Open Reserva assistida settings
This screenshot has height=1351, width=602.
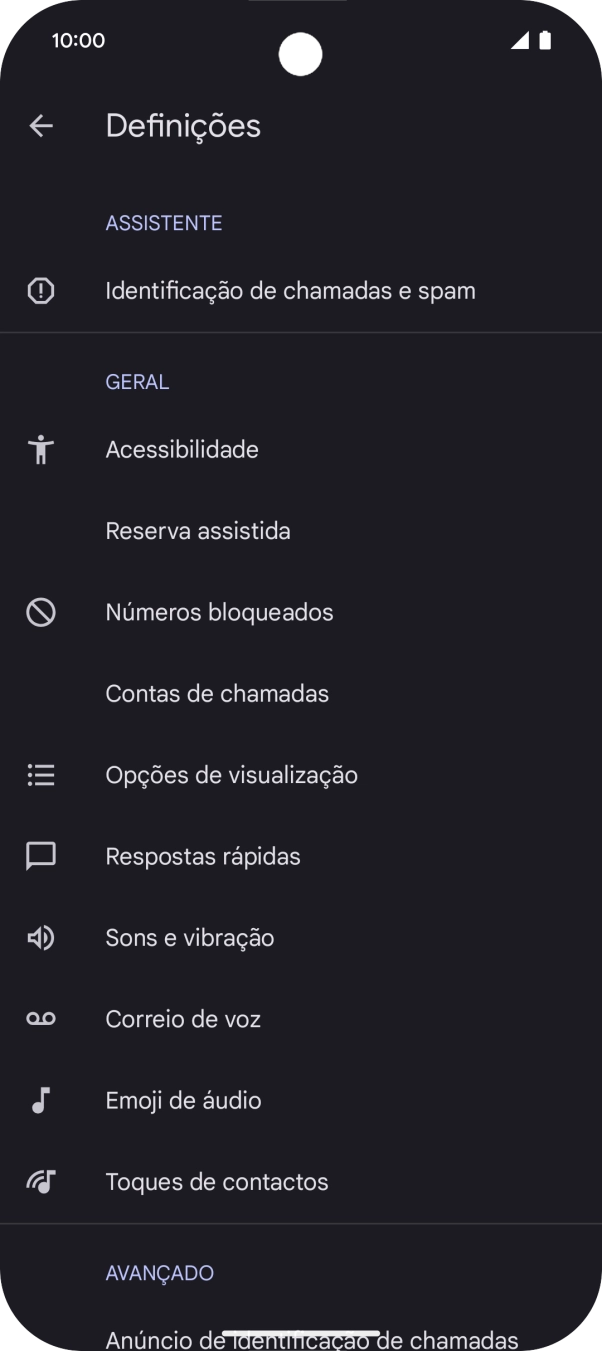pos(198,531)
